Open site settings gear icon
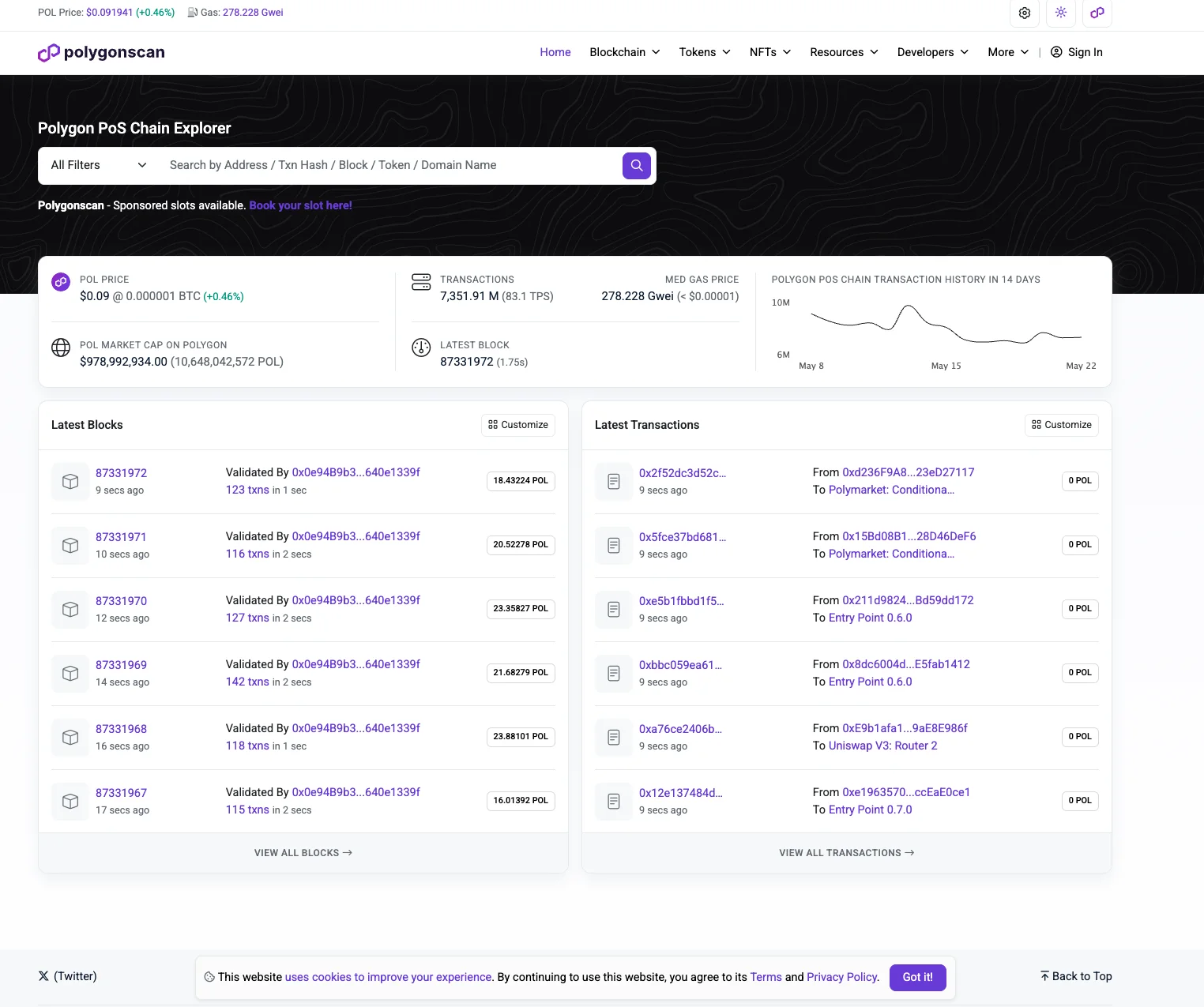 [x=1025, y=13]
